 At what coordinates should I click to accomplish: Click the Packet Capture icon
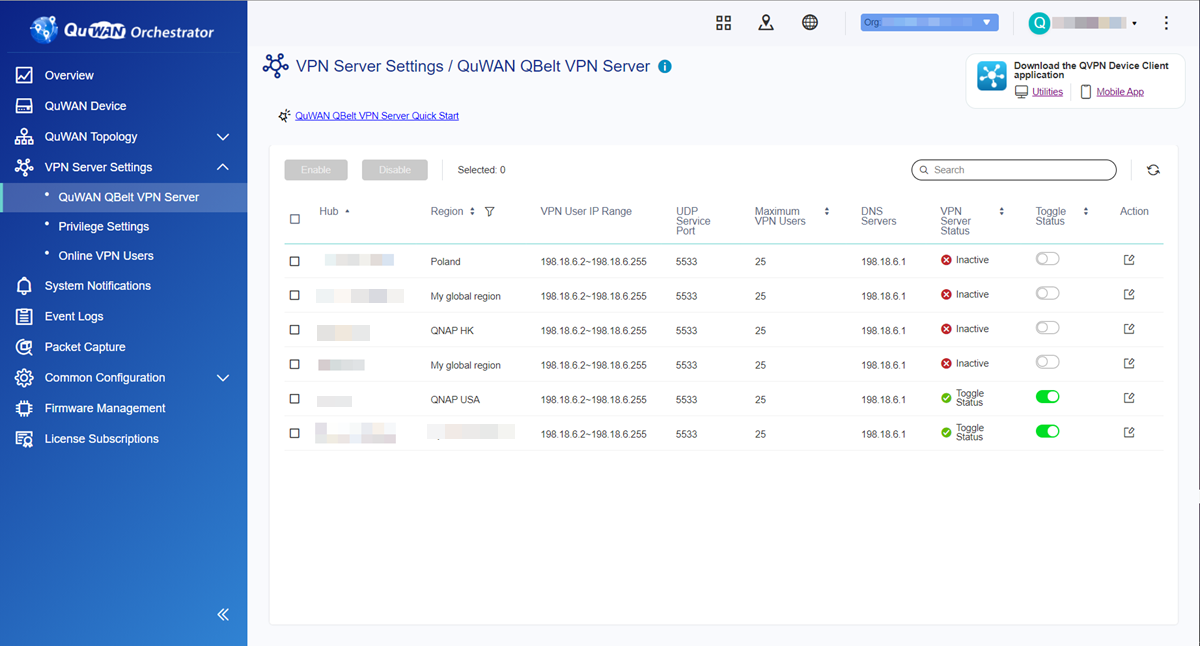[x=24, y=347]
